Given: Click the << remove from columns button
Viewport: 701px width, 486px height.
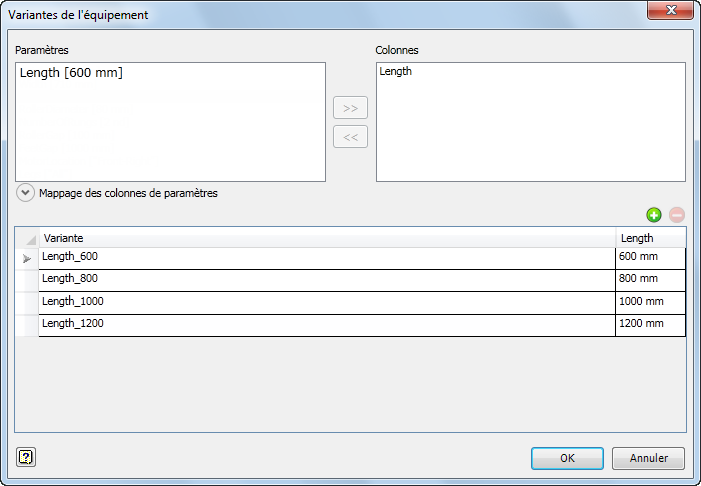Looking at the screenshot, I should pos(350,137).
